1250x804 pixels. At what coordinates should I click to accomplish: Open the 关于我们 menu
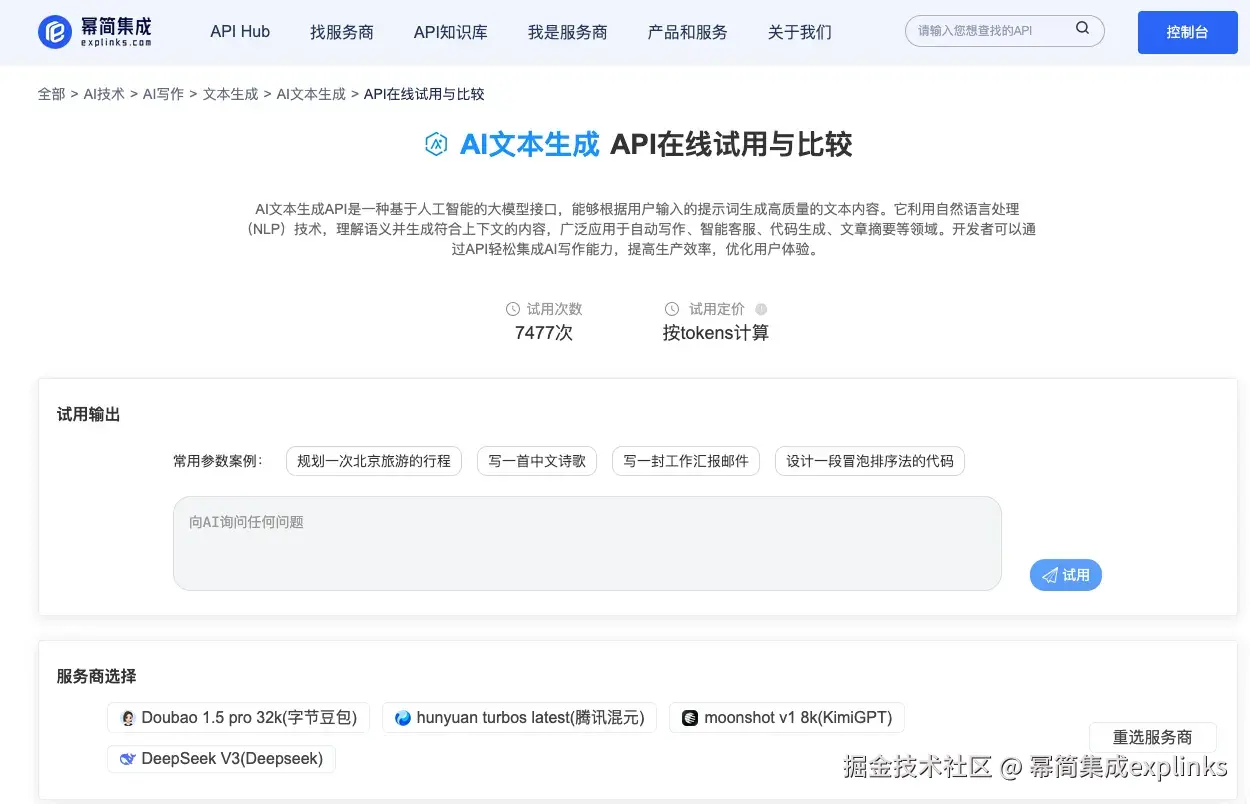(x=800, y=32)
